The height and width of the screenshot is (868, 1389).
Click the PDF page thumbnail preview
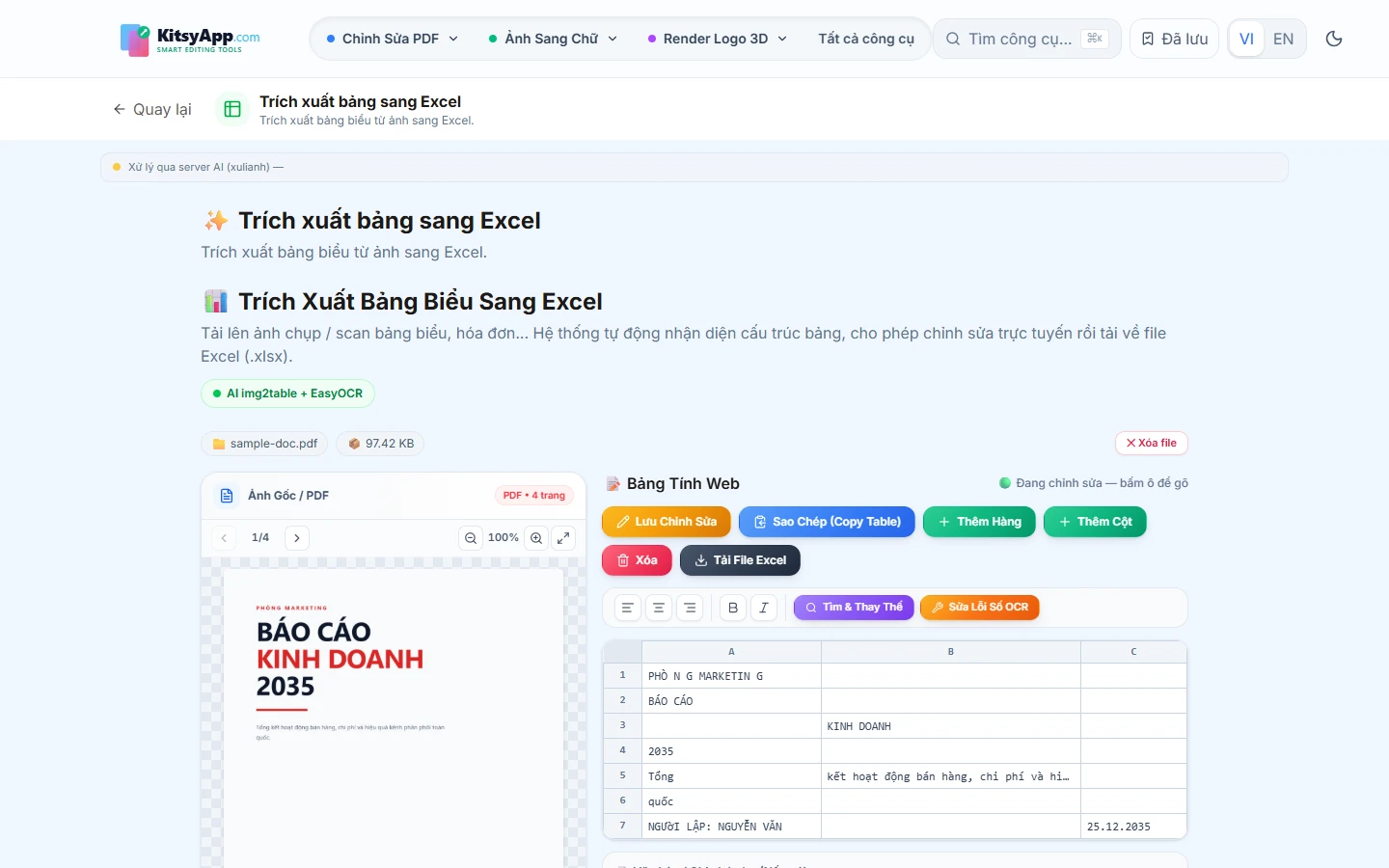coord(394,718)
